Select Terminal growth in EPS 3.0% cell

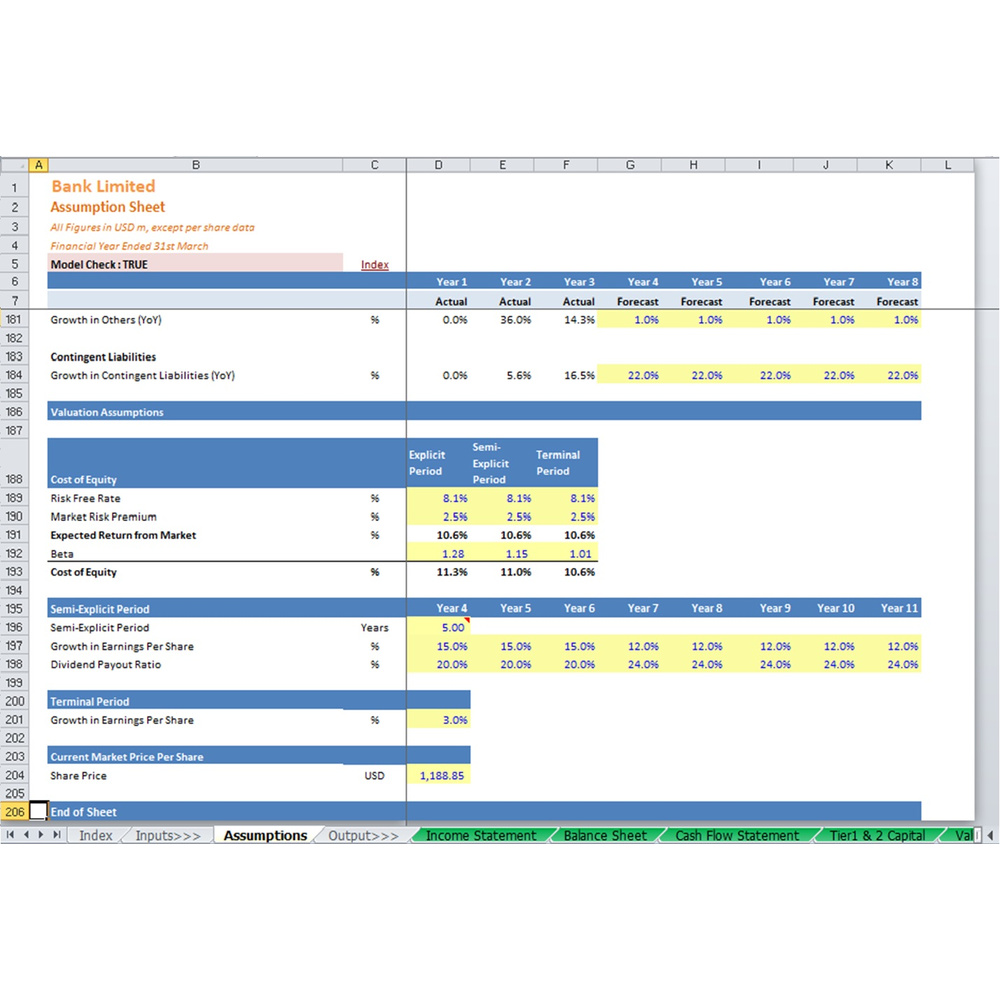(x=438, y=720)
